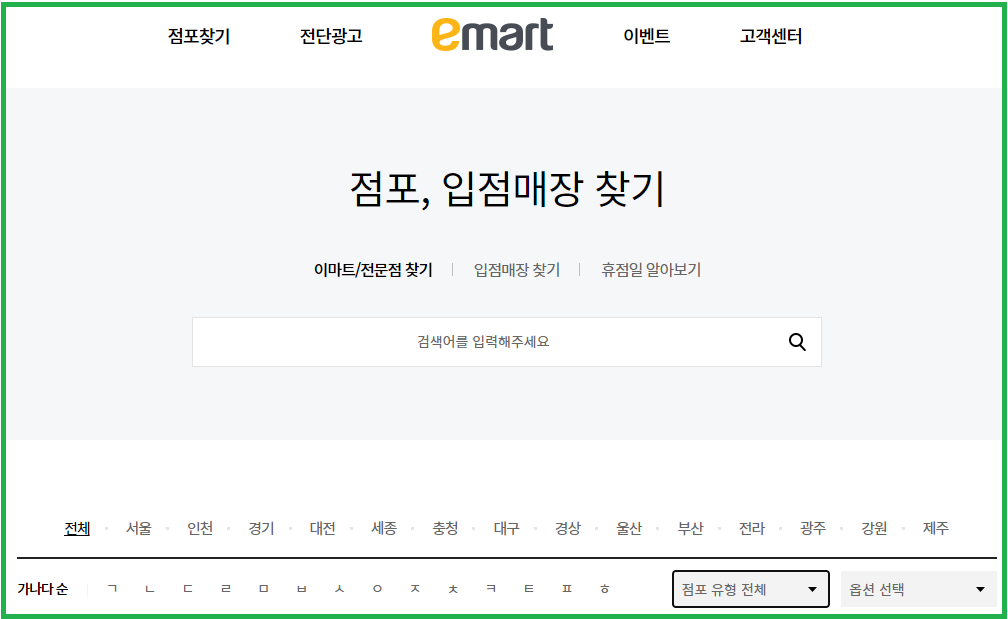The image size is (1008, 619).
Task: Filter stores by 부산
Action: pyautogui.click(x=690, y=528)
